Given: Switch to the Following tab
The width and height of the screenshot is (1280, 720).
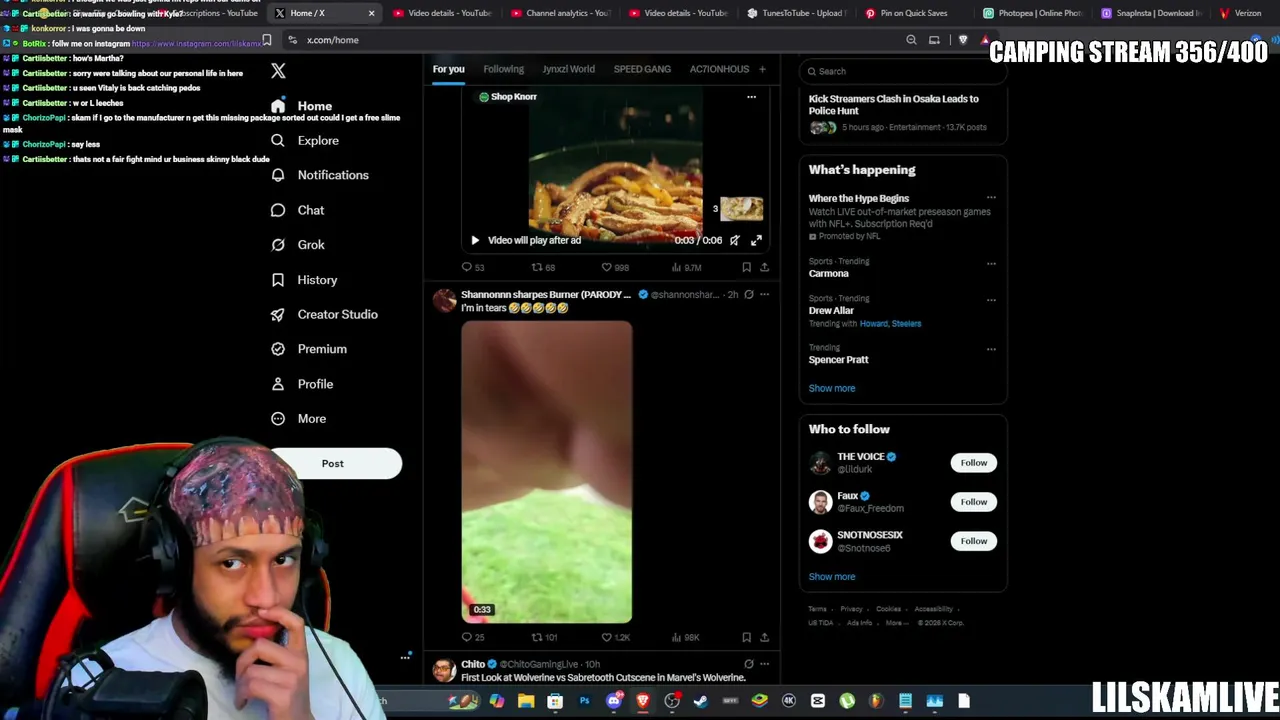Looking at the screenshot, I should point(503,69).
